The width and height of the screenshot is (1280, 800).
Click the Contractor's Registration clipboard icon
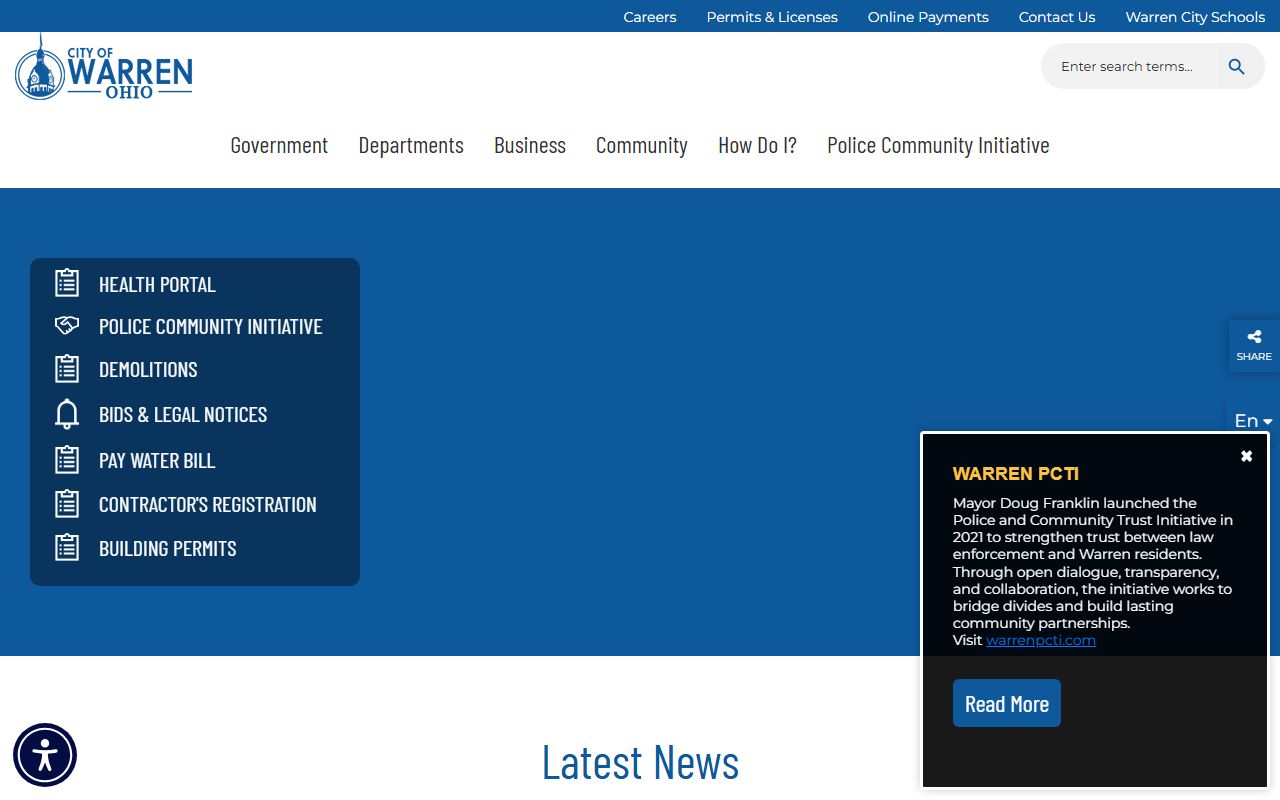67,504
